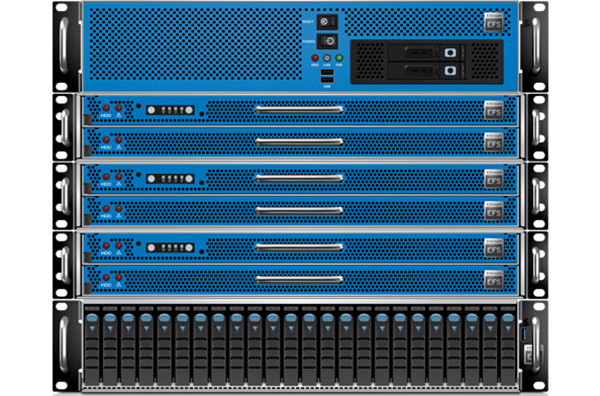600x396 pixels.
Task: Click the lower USB port above USB label
Action: pos(327,80)
